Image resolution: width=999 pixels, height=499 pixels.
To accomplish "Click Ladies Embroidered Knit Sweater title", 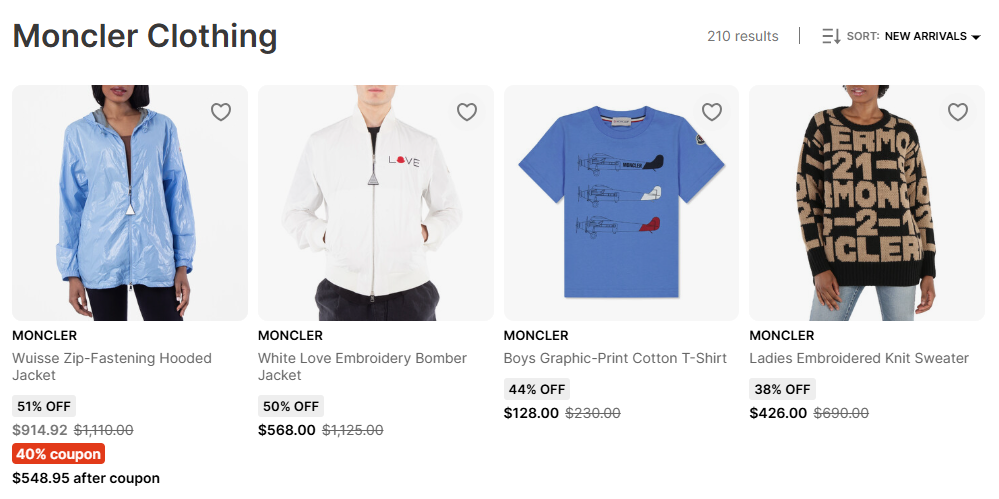I will coord(859,358).
